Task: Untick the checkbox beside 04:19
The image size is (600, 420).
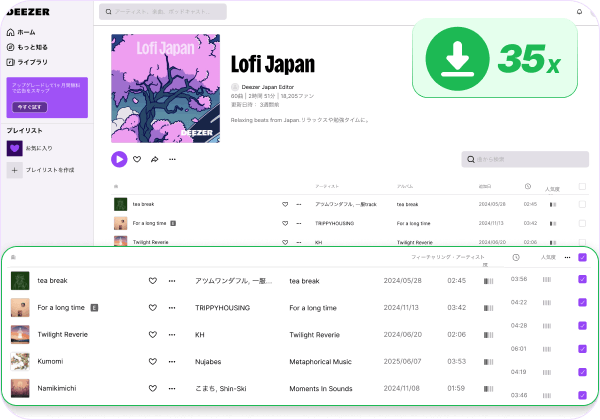Action: 582,372
